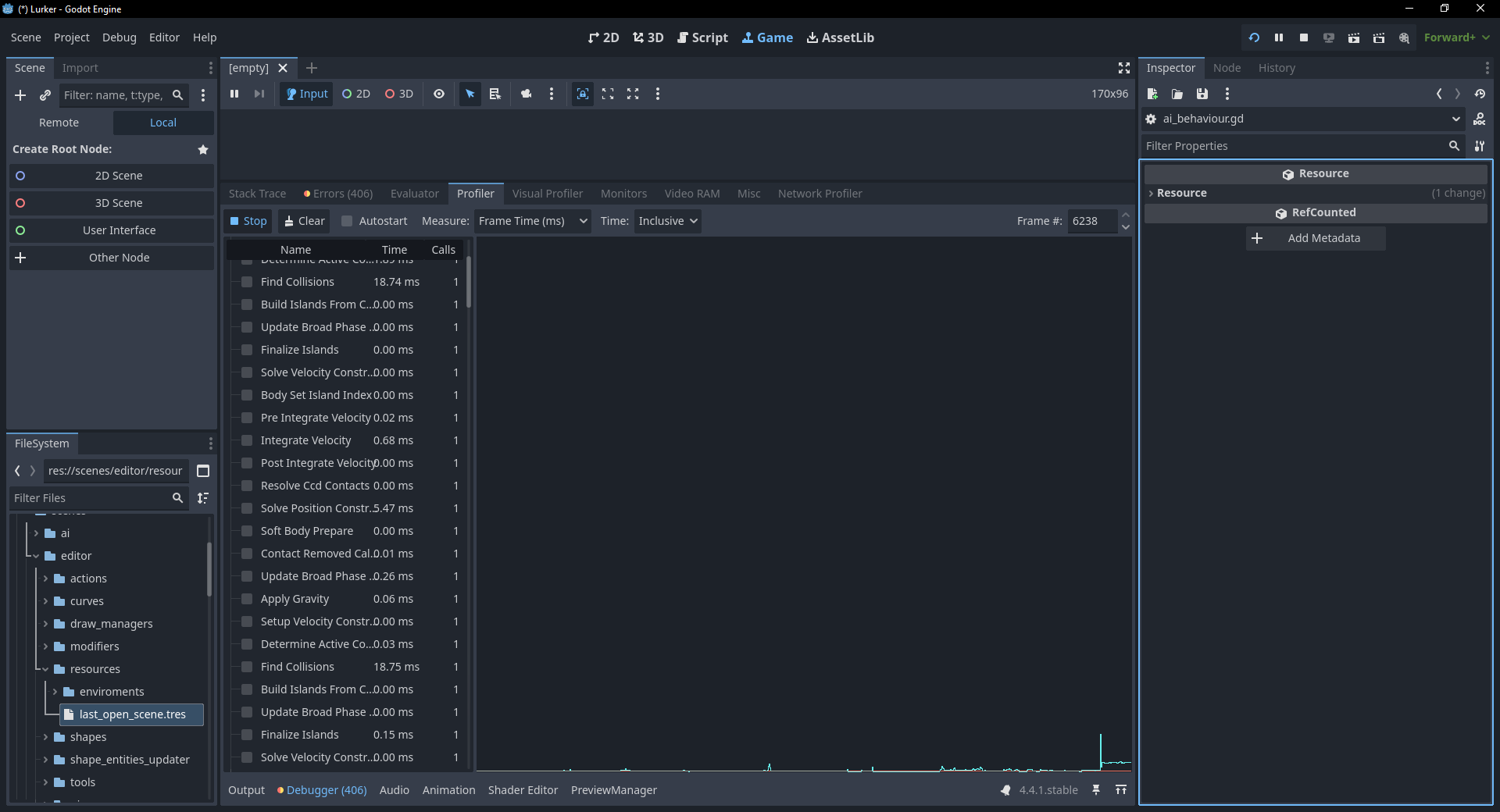Toggle game embed visibility eye icon

coord(439,94)
